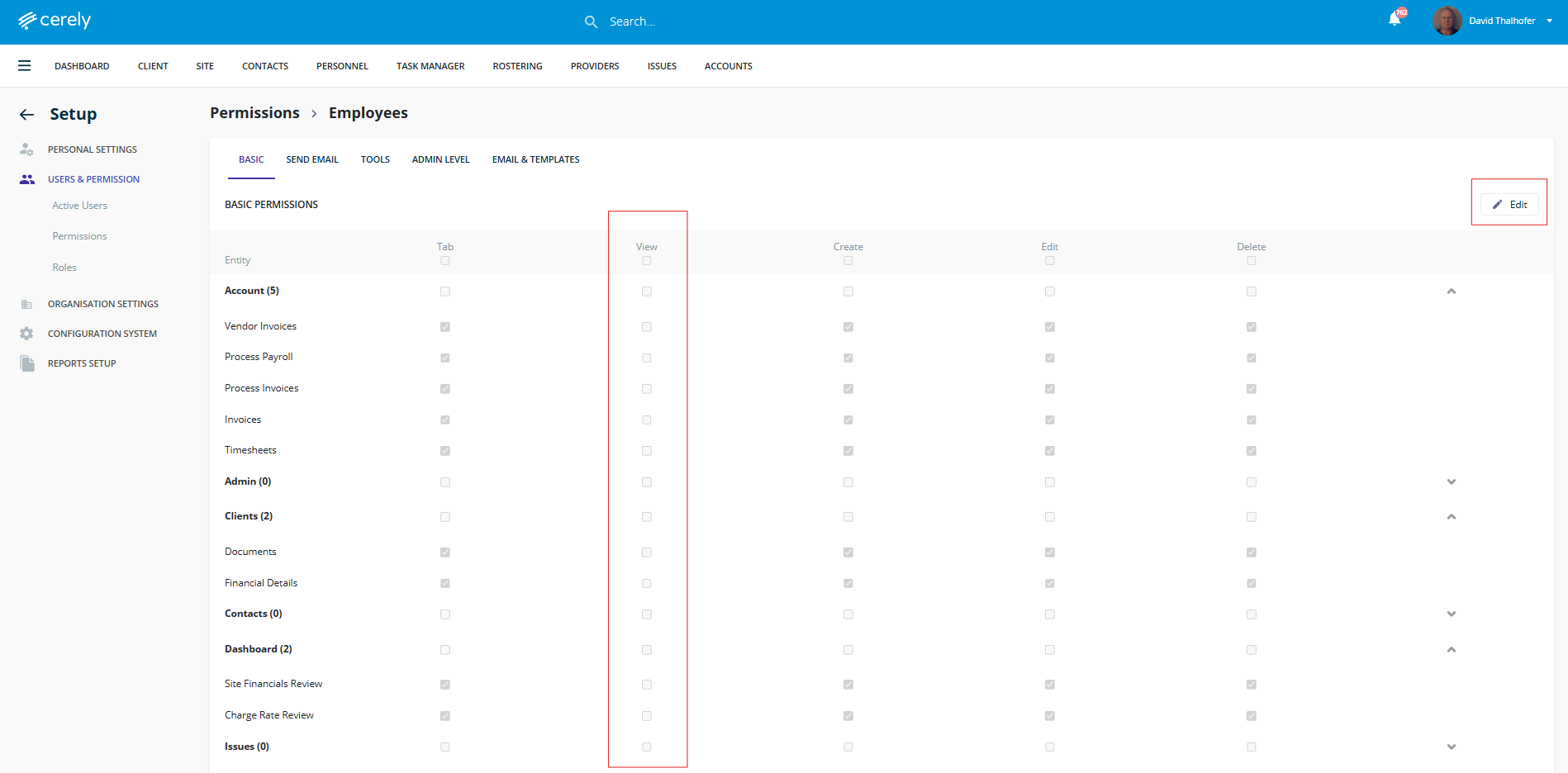This screenshot has width=1568, height=773.
Task: Open Active Users in the sidebar
Action: (x=80, y=206)
